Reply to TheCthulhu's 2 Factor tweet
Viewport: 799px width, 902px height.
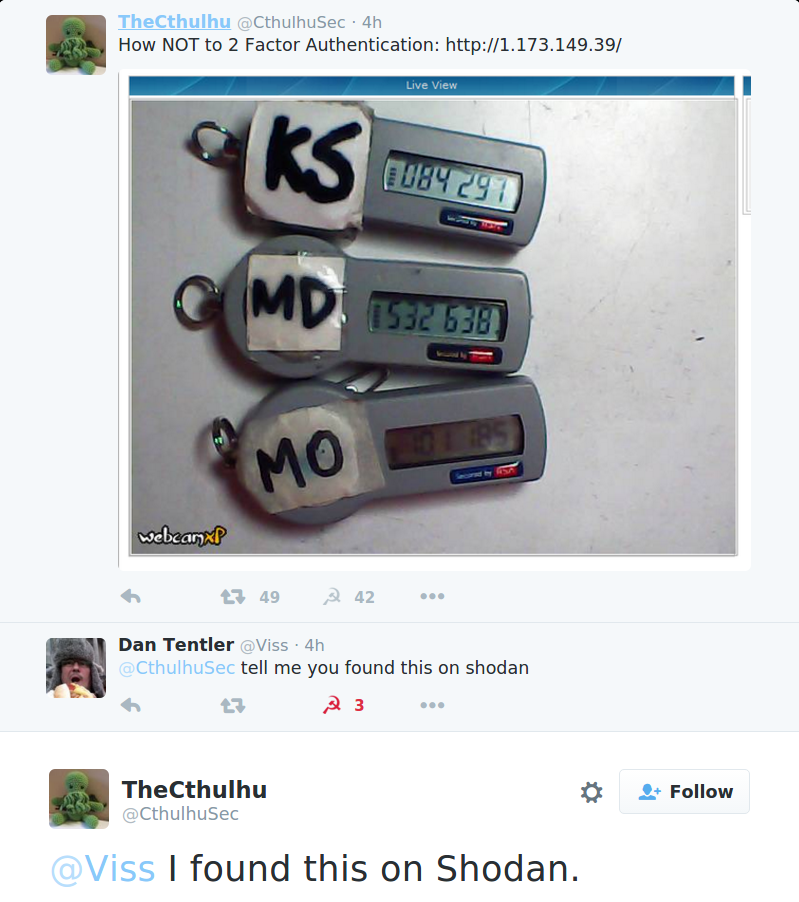coord(131,597)
